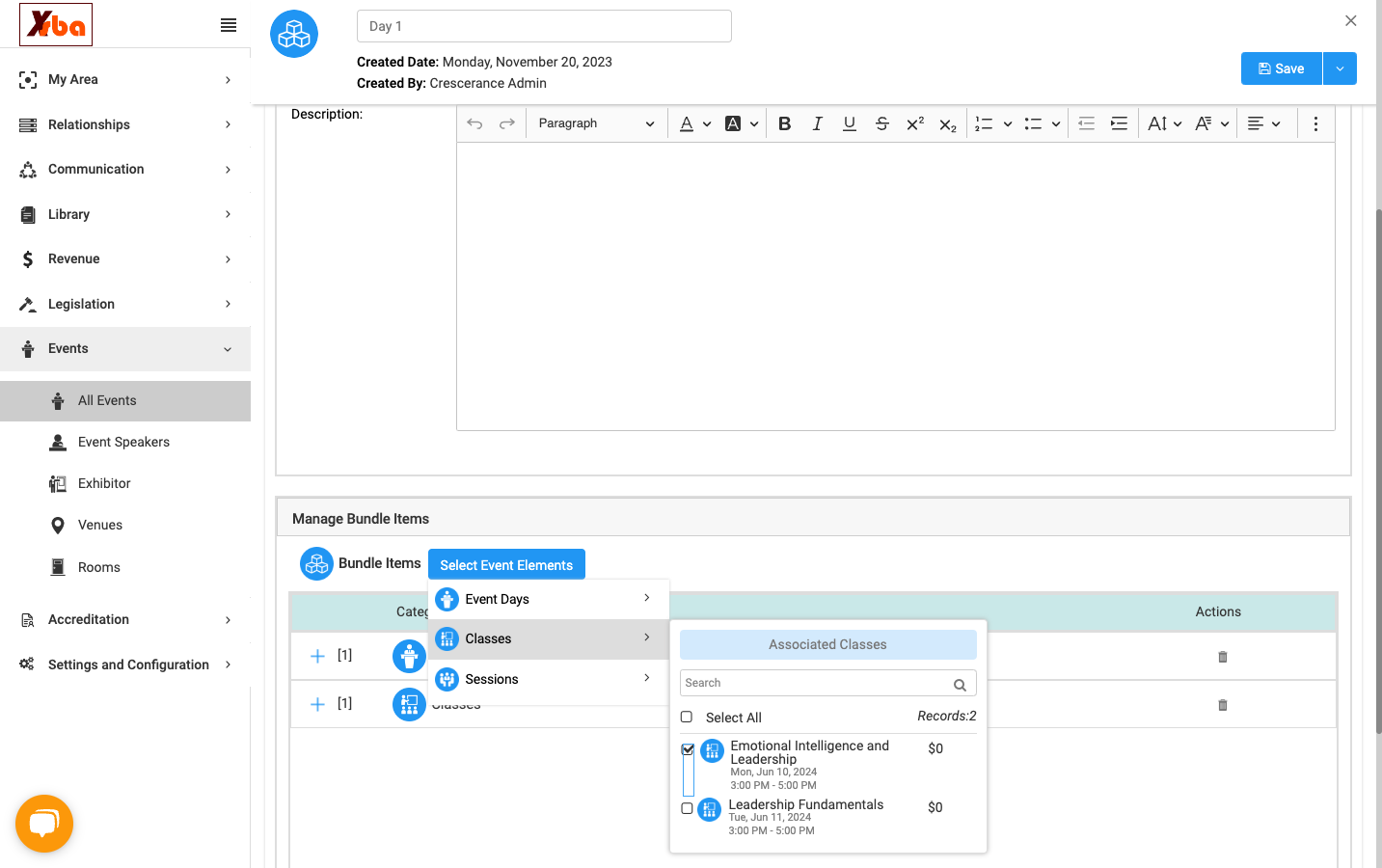1382x868 pixels.
Task: Delete the Classes bundle item row
Action: tap(1223, 705)
